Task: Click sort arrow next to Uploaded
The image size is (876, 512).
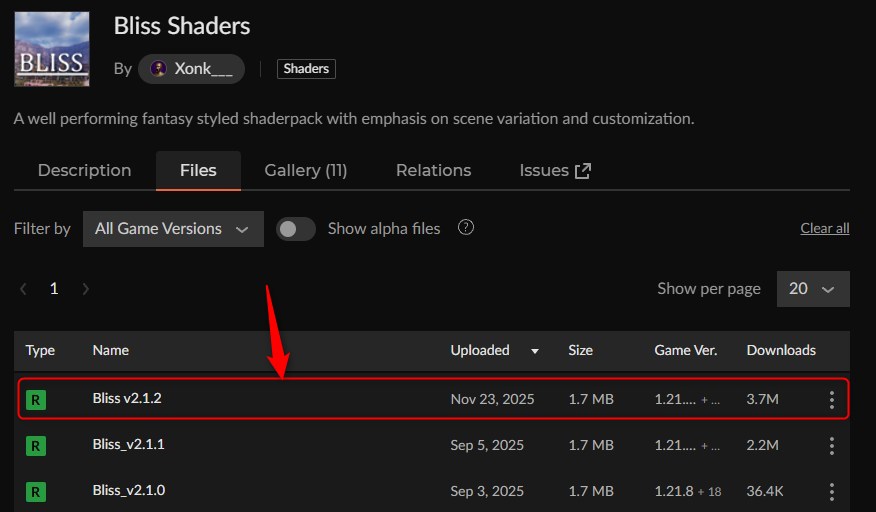Action: (535, 351)
